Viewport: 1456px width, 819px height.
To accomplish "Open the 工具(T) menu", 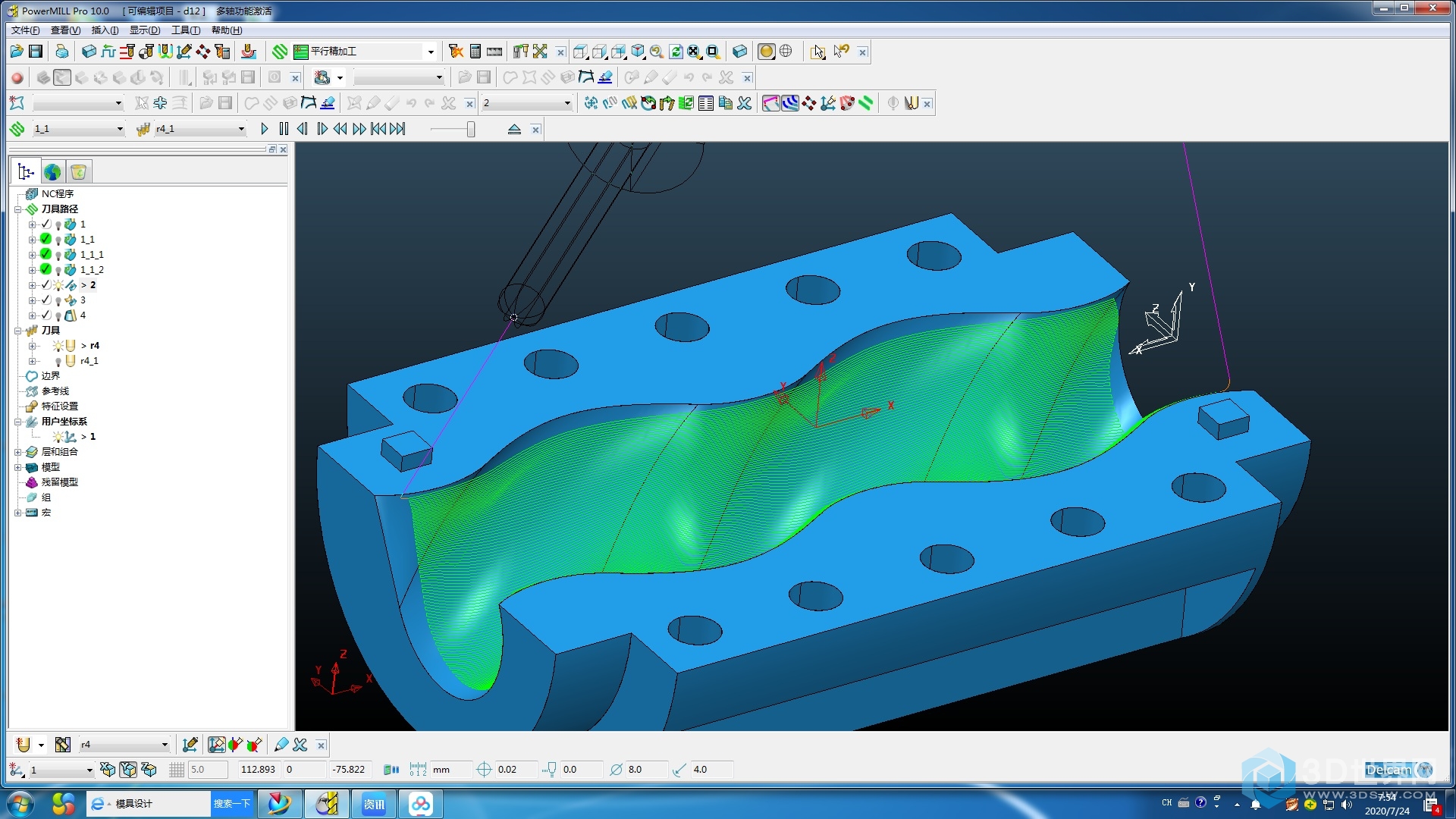I will coord(186,30).
